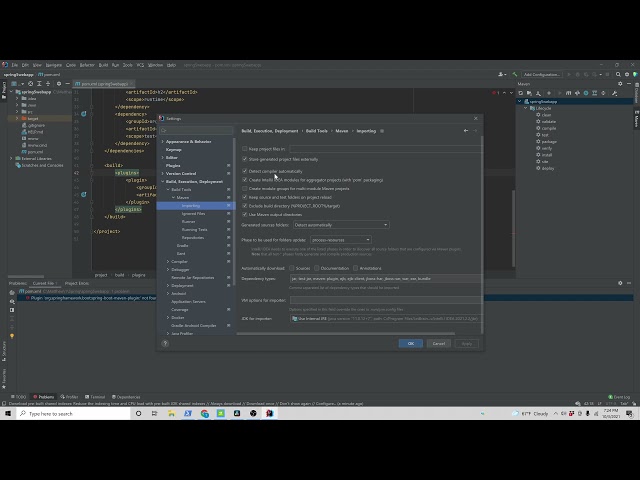Viewport: 640px width, 480px height.
Task: Open Maven settings wrench icon
Action: click(x=615, y=93)
